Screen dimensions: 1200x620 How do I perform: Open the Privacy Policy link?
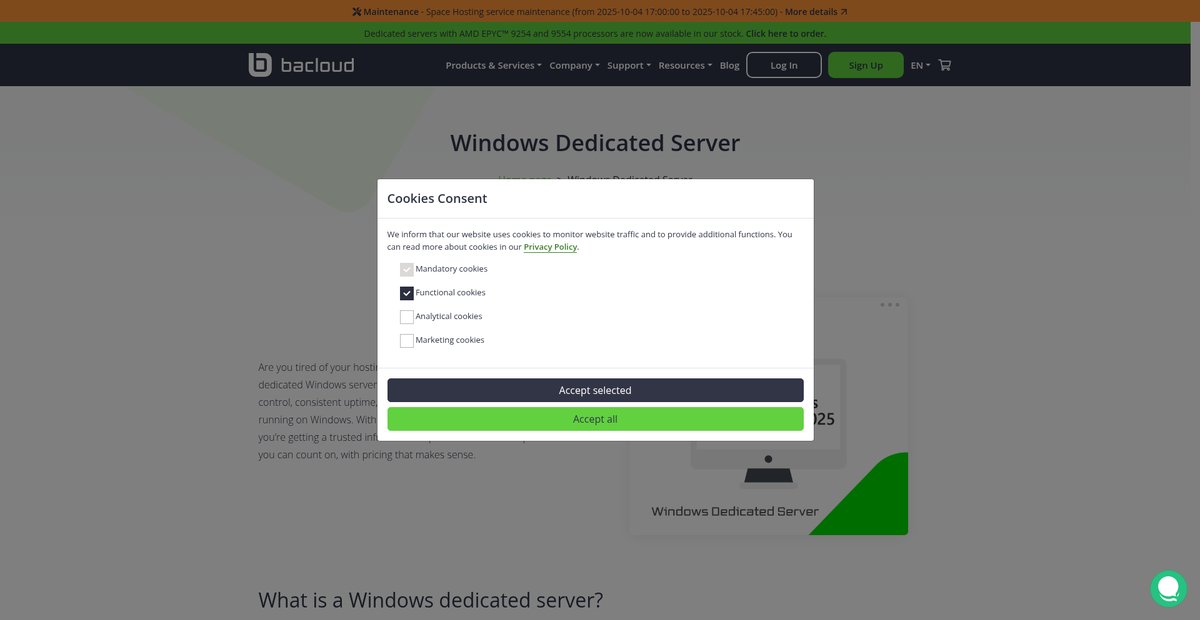coord(551,247)
